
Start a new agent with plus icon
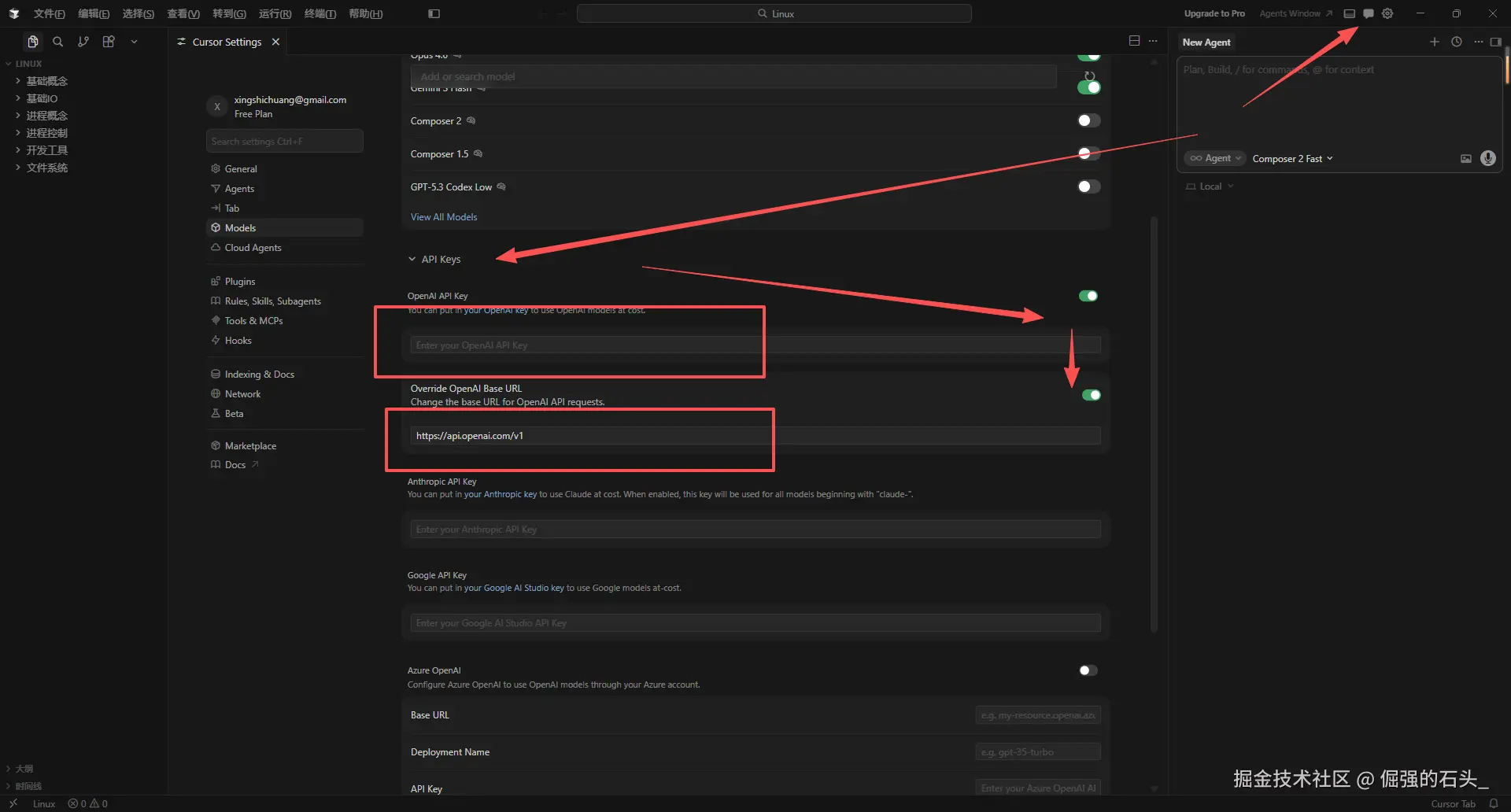click(x=1434, y=42)
